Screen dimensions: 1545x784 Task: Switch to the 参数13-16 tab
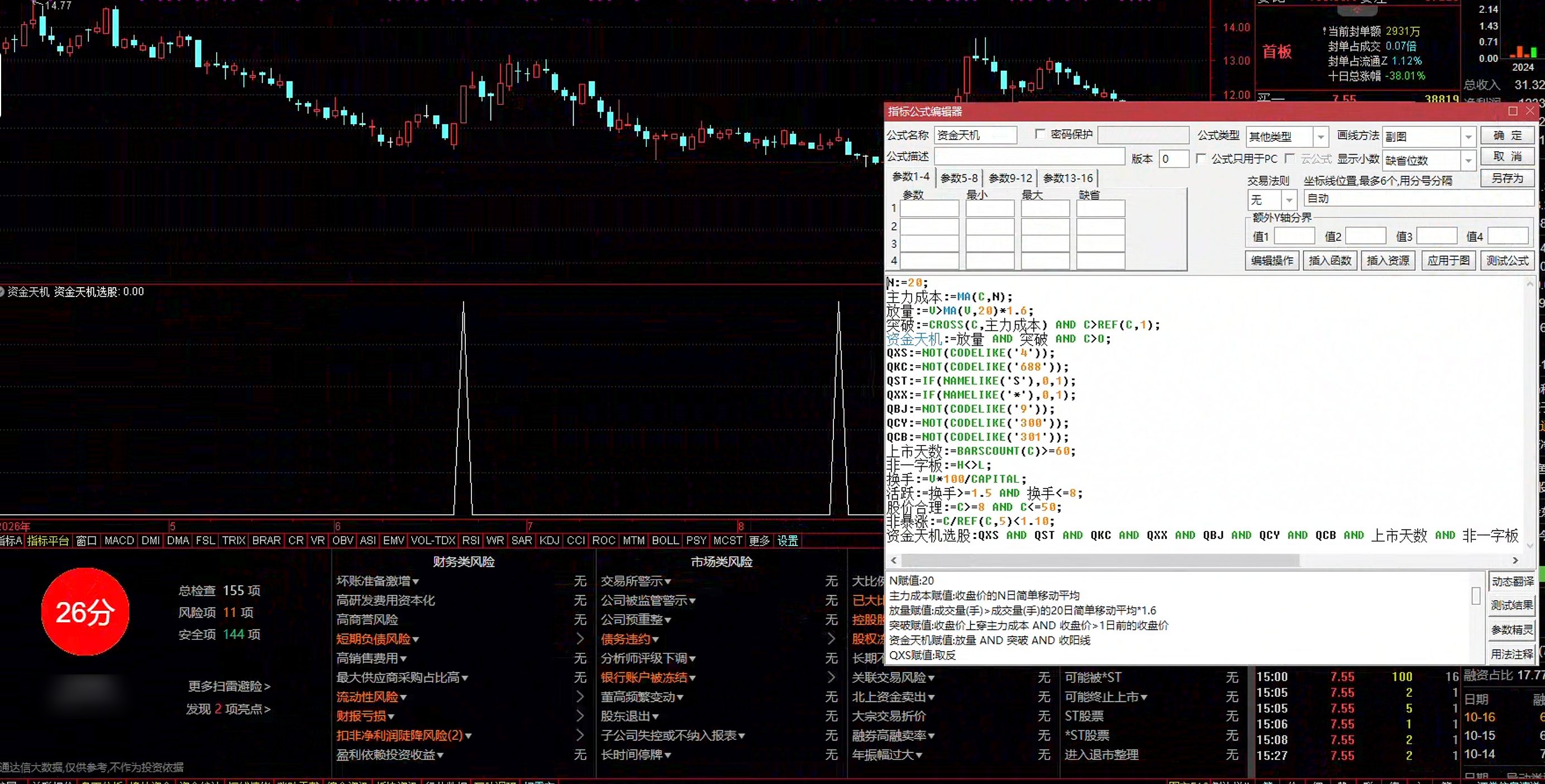pyautogui.click(x=1068, y=178)
